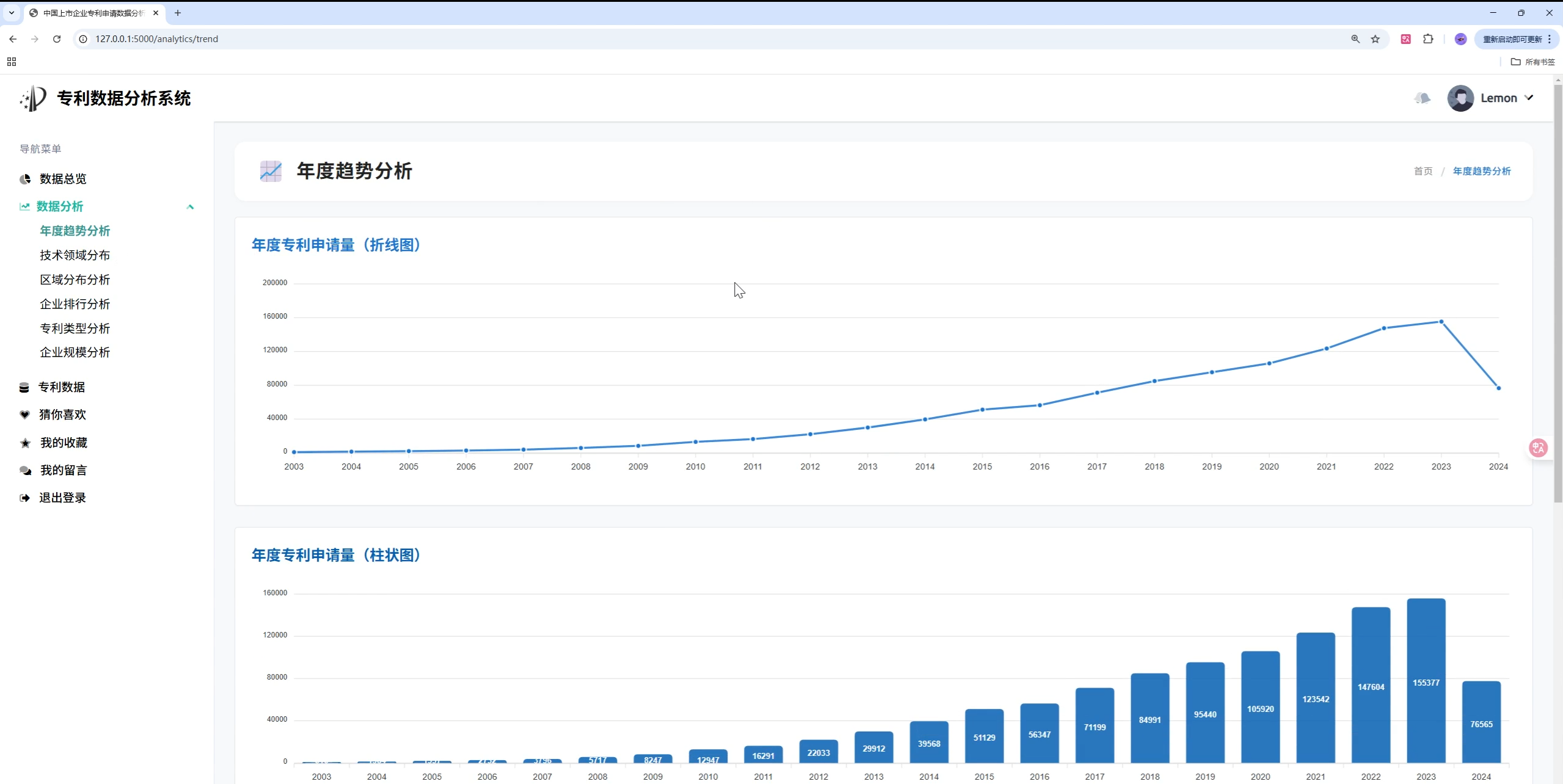Open 年度趋势分析 submenu item
The width and height of the screenshot is (1563, 784).
(75, 231)
